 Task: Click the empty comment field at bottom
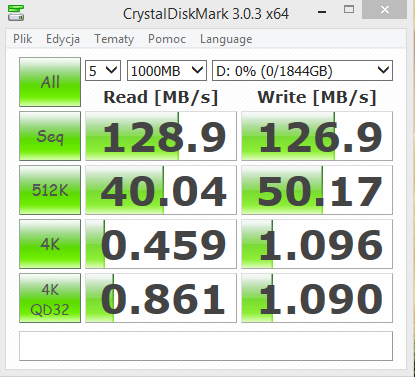click(x=206, y=346)
